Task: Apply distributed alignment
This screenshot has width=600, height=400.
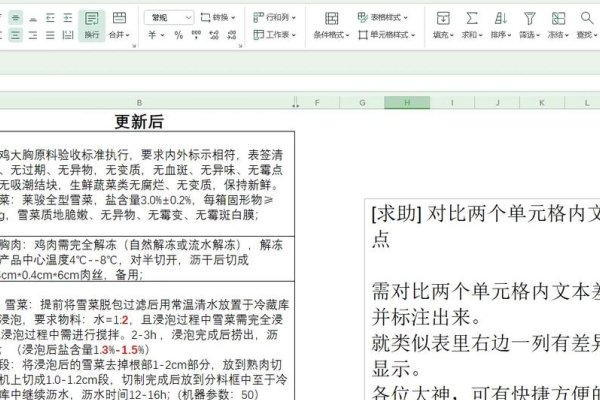Action: coord(68,35)
